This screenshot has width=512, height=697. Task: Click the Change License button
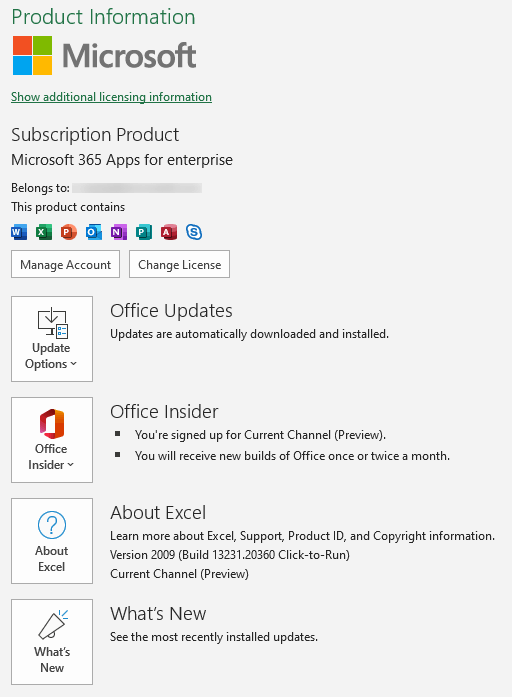pyautogui.click(x=180, y=264)
